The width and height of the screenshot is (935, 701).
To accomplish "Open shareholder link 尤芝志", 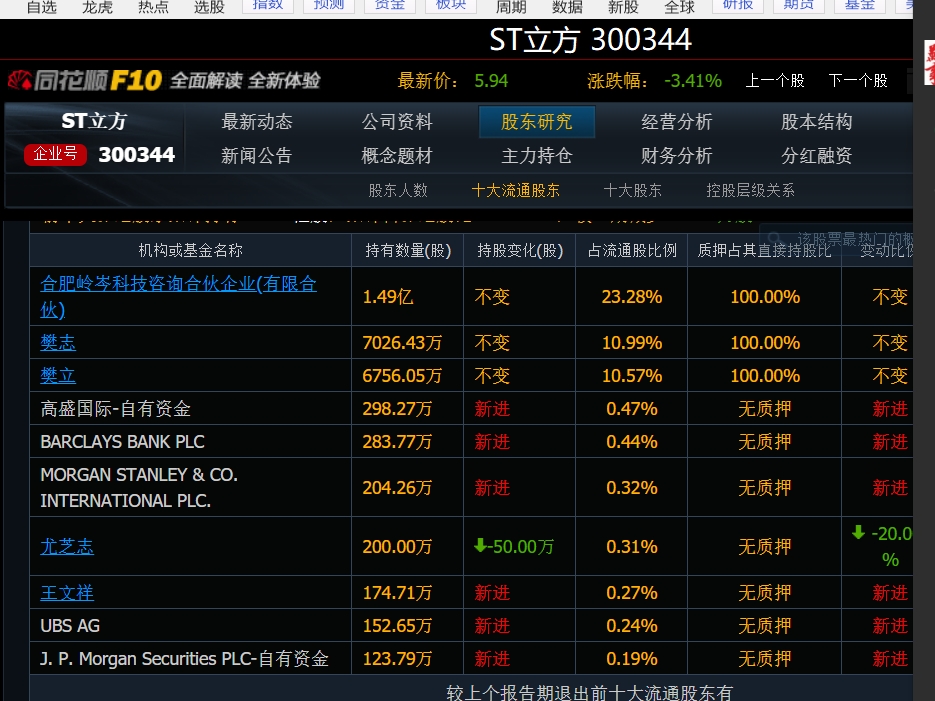I will [67, 546].
